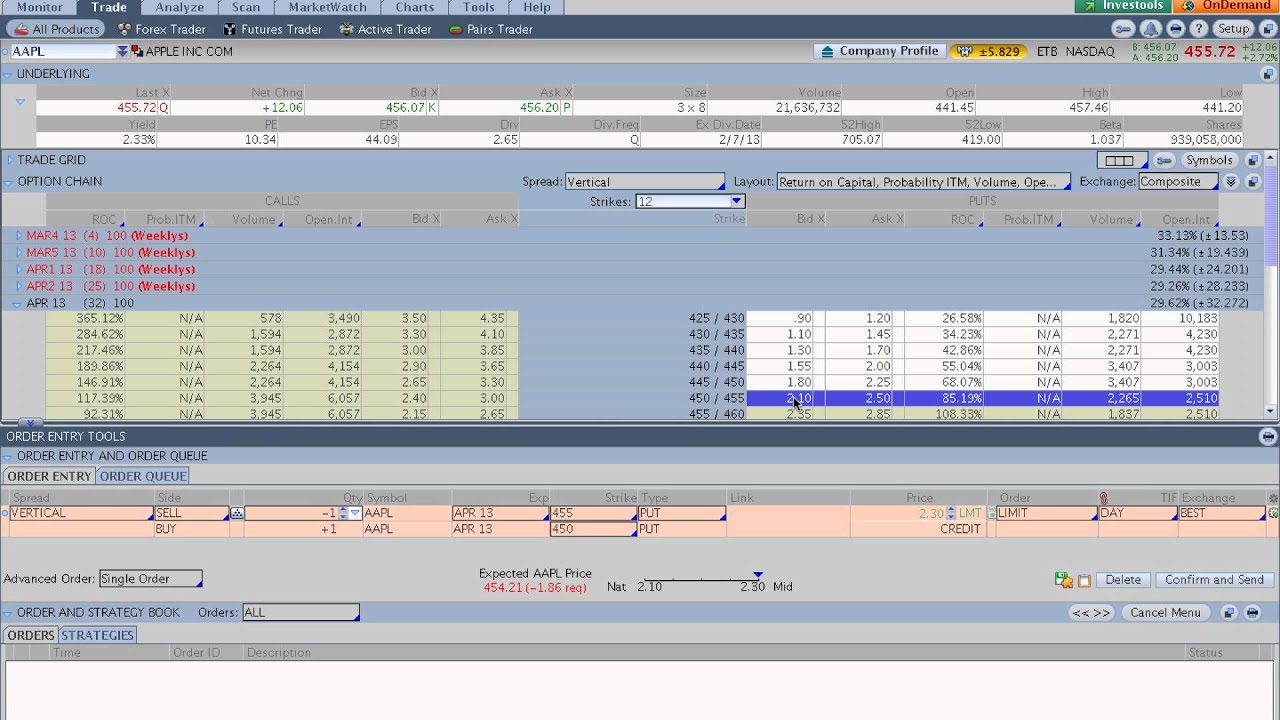Open the Spread Vertical dropdown
Screen dimensions: 1280x720
click(x=645, y=182)
